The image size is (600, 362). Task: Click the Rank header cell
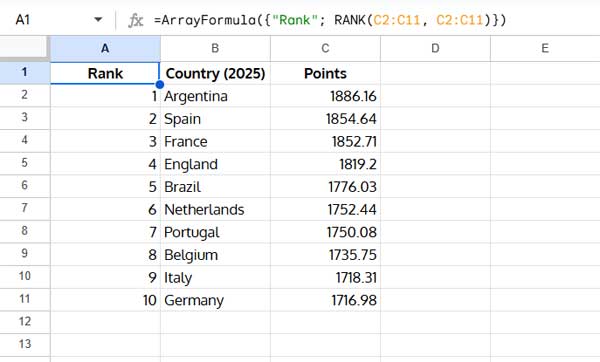105,73
